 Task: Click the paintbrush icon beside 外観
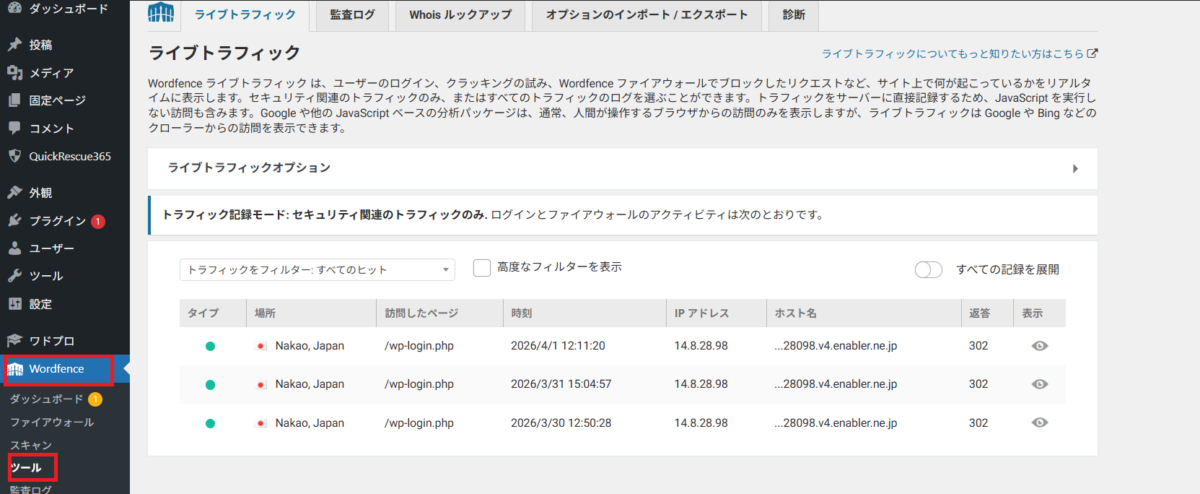(15, 193)
